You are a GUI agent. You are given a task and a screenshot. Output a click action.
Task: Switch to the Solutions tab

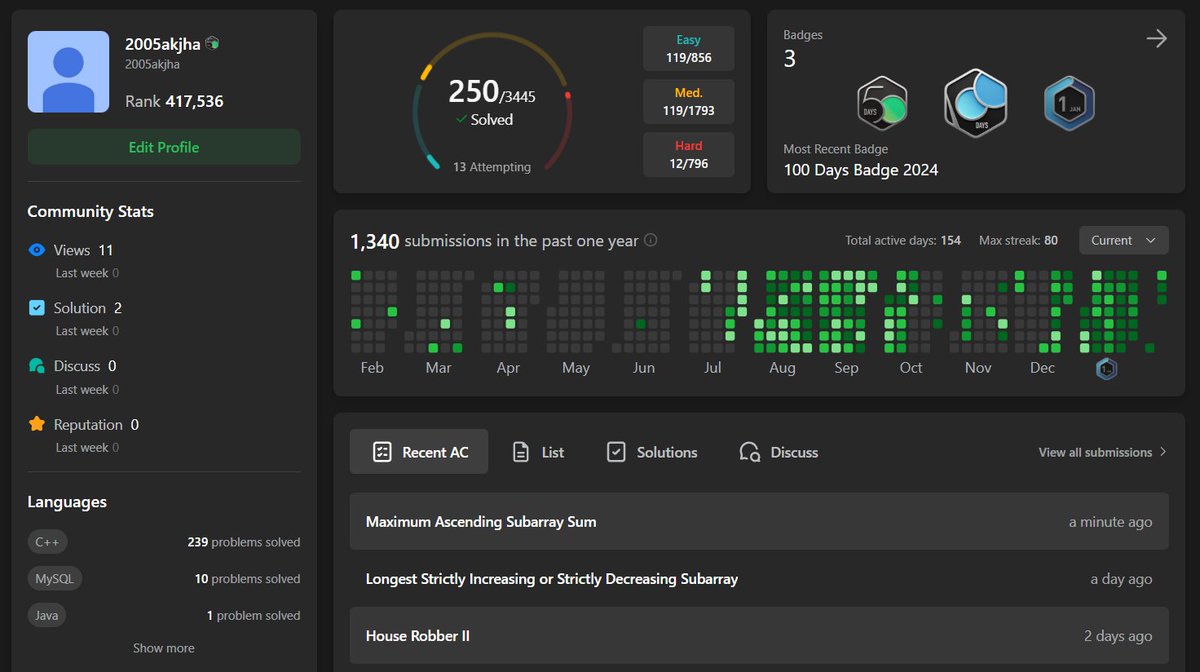pyautogui.click(x=652, y=452)
